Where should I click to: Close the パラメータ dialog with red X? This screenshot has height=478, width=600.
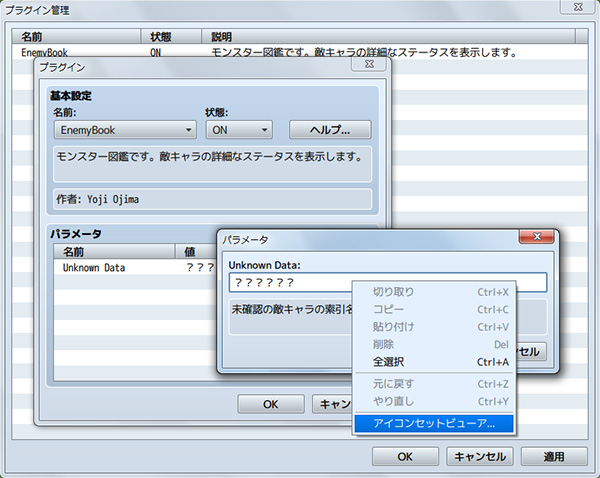pyautogui.click(x=536, y=237)
